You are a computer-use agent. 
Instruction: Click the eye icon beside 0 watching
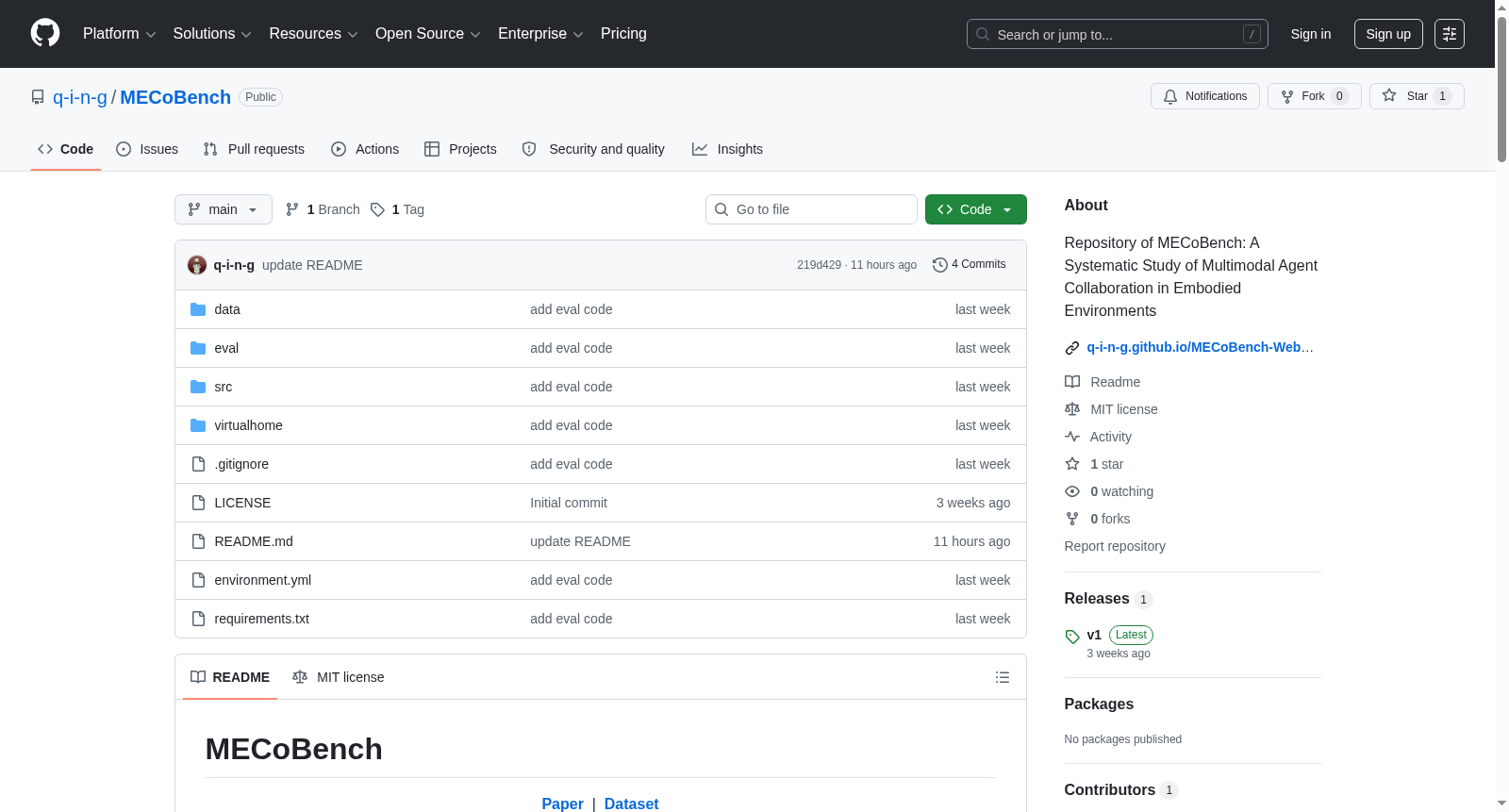click(1072, 491)
